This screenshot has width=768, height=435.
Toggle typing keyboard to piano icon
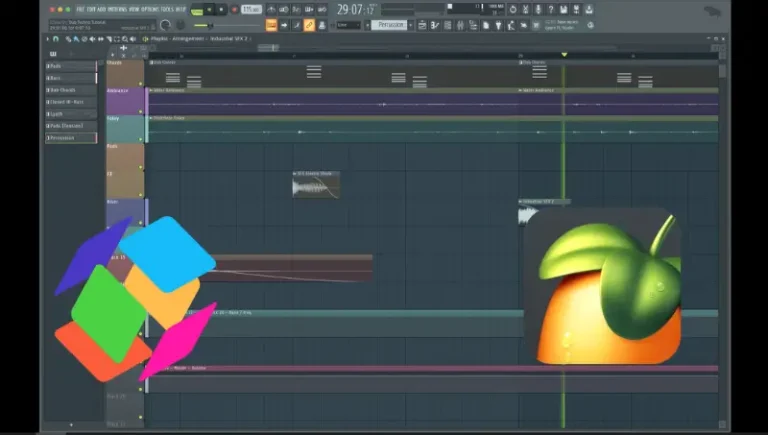pos(271,25)
